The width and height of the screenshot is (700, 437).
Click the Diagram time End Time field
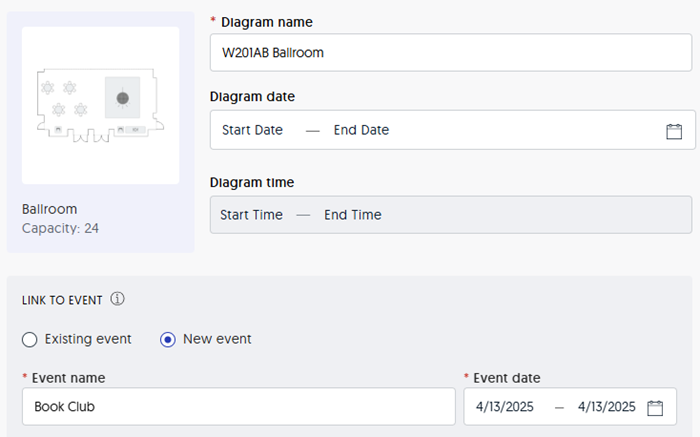353,215
